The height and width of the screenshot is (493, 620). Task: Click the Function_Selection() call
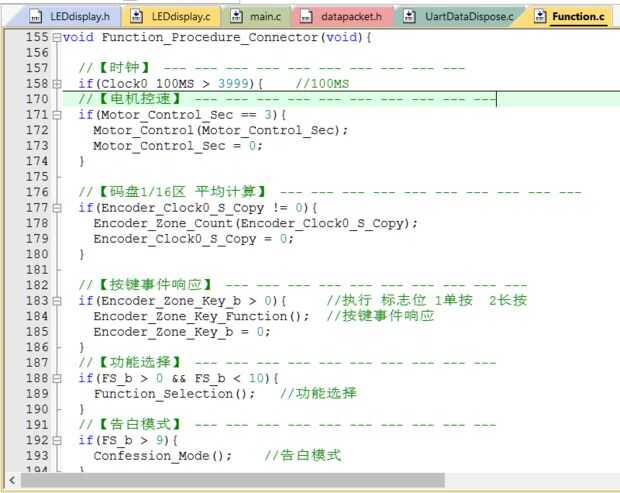174,394
